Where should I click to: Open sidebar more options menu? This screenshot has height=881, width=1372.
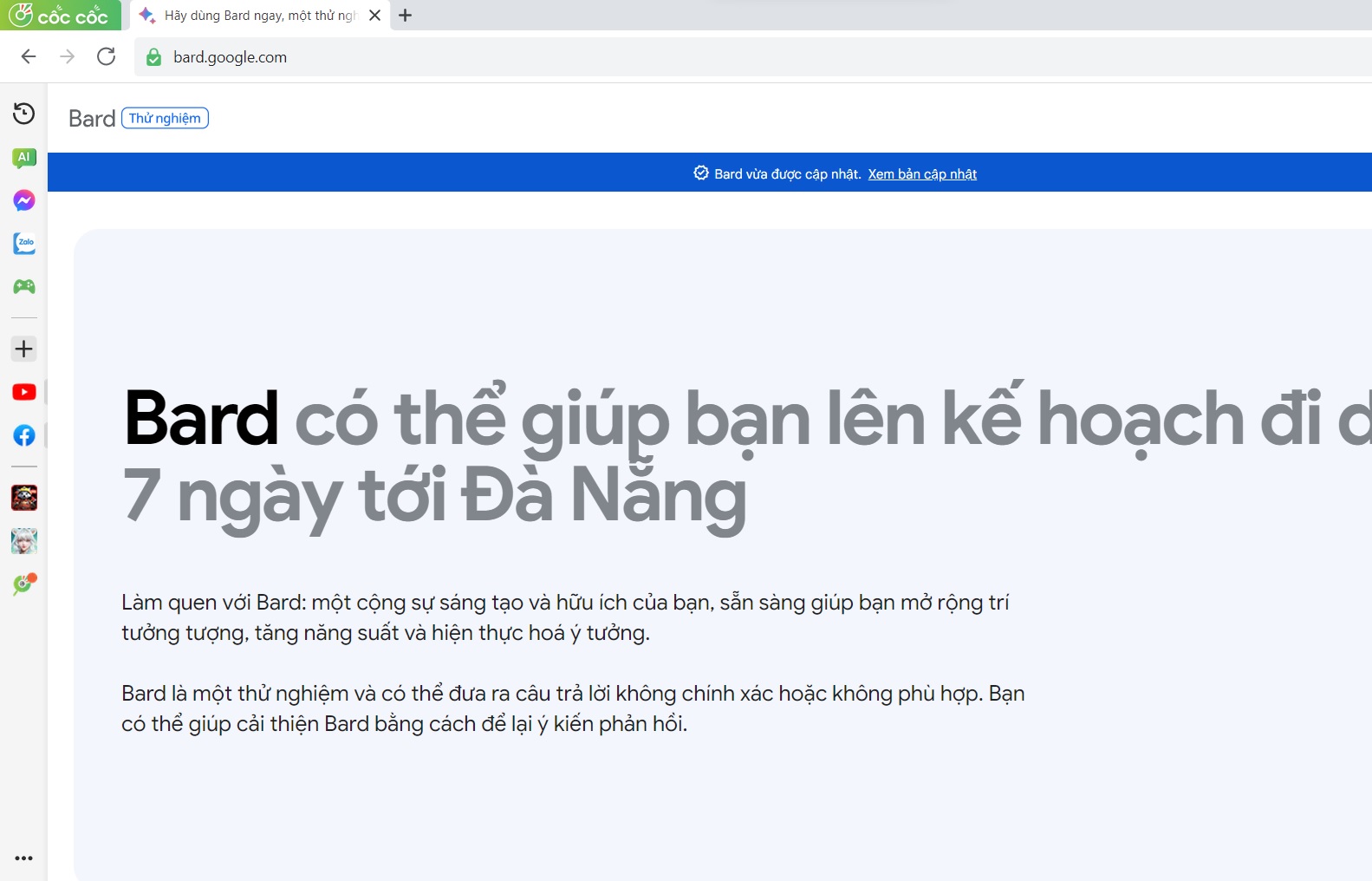pos(24,858)
